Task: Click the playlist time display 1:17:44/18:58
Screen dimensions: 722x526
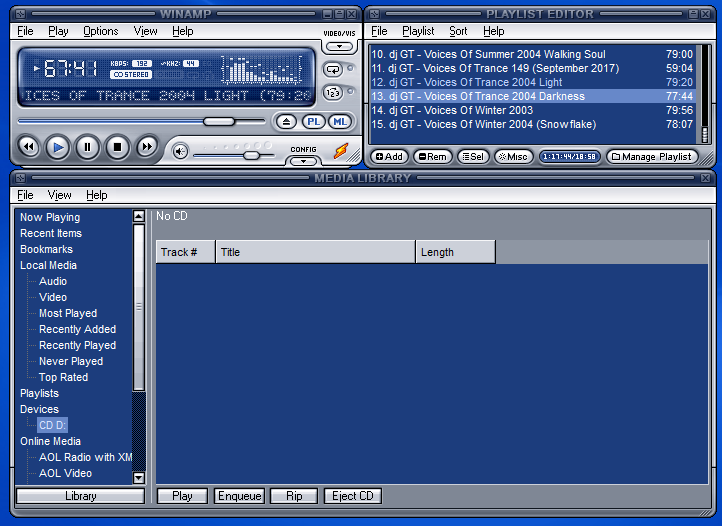Action: (x=570, y=157)
